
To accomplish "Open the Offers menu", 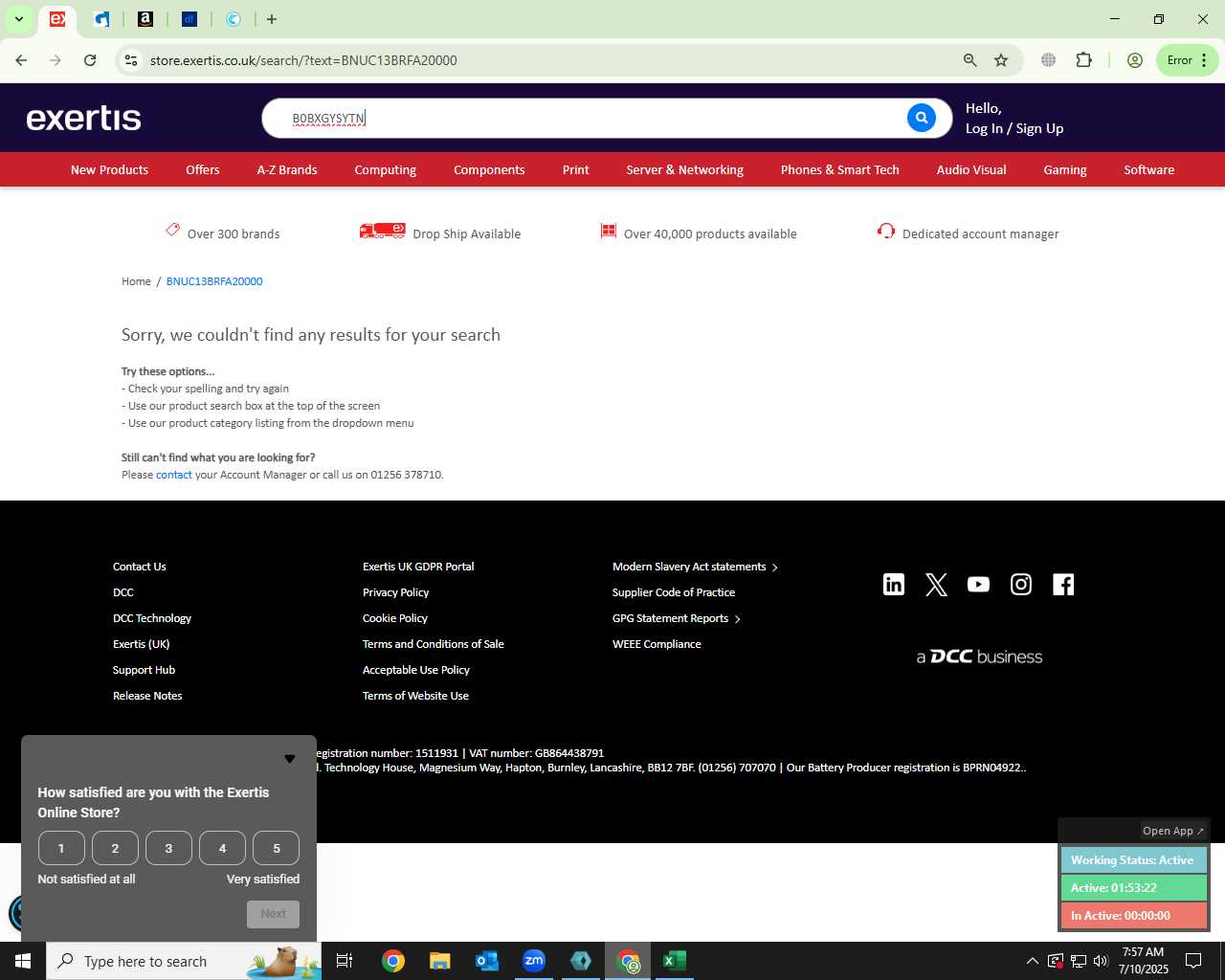I will [x=203, y=169].
